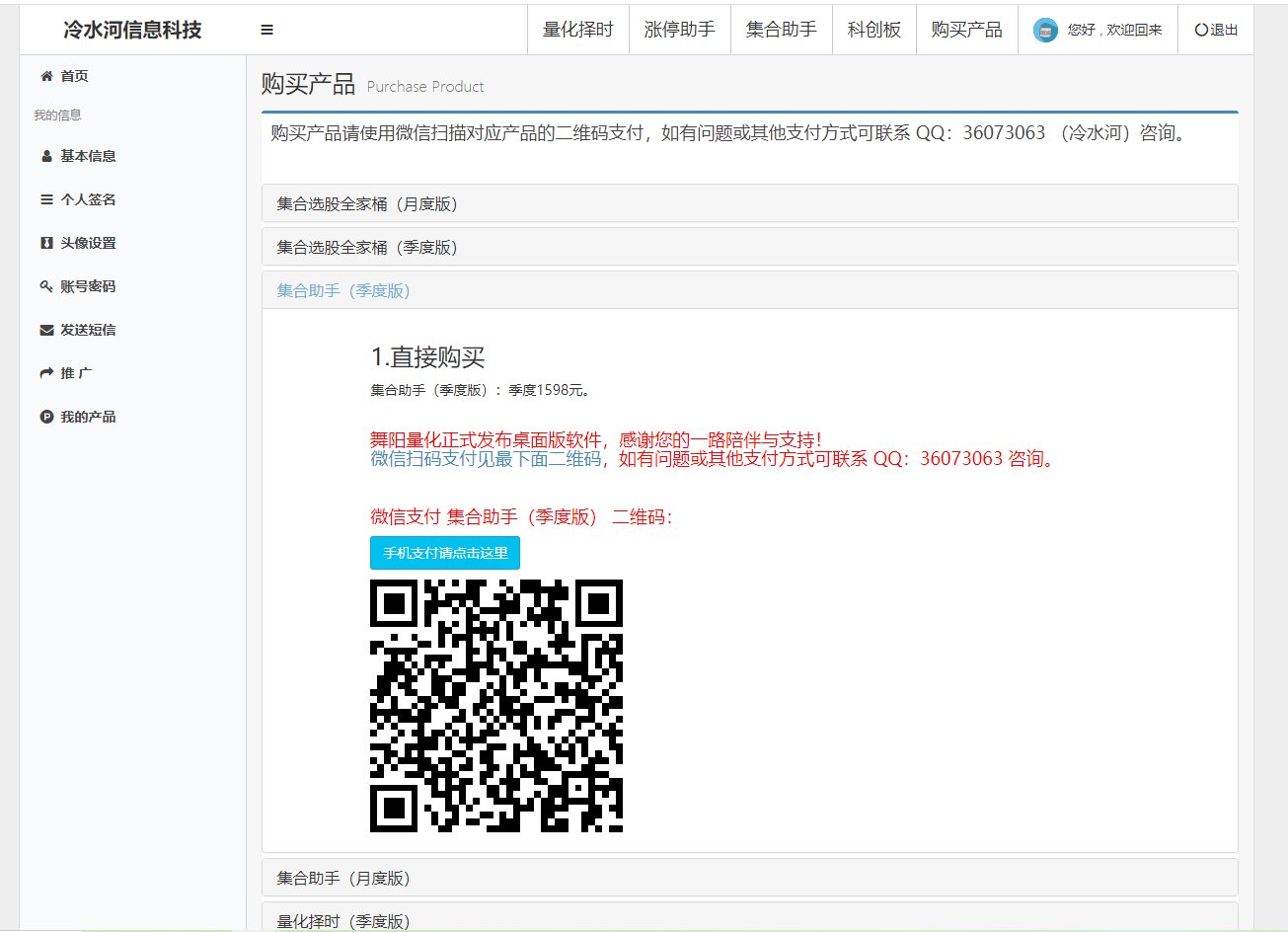Click the 季度1598元 price text
1288x932 pixels.
pos(549,390)
